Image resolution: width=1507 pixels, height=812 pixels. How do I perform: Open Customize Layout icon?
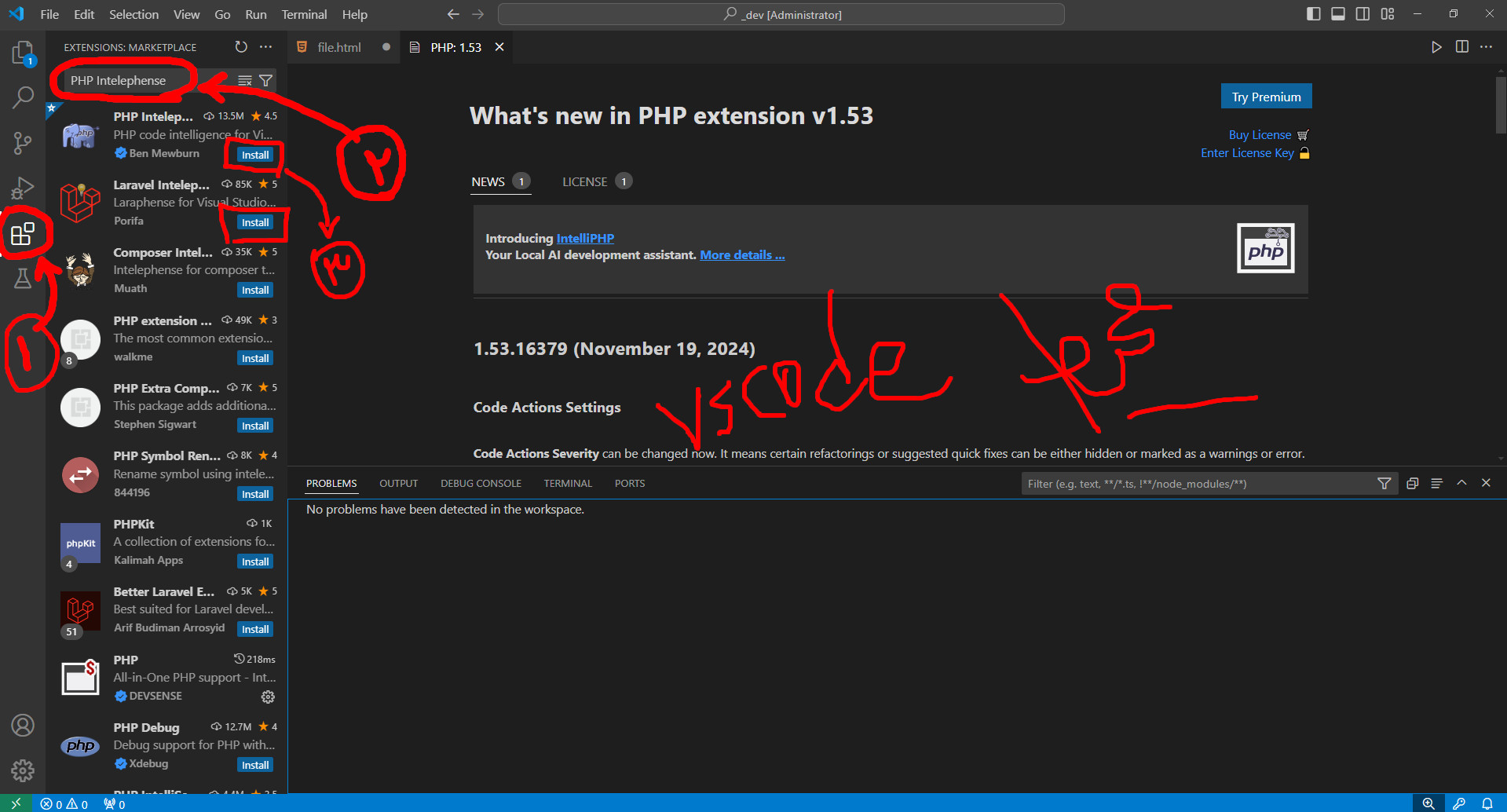tap(1388, 14)
